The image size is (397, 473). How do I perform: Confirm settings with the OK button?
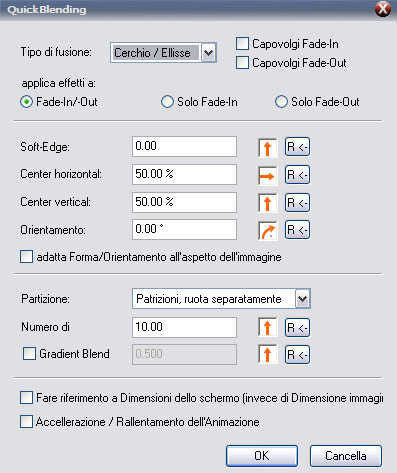click(262, 456)
